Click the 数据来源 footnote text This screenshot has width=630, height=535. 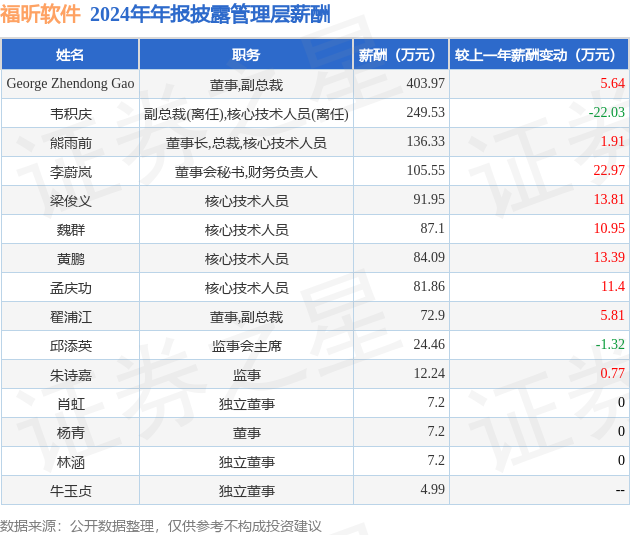(161, 526)
